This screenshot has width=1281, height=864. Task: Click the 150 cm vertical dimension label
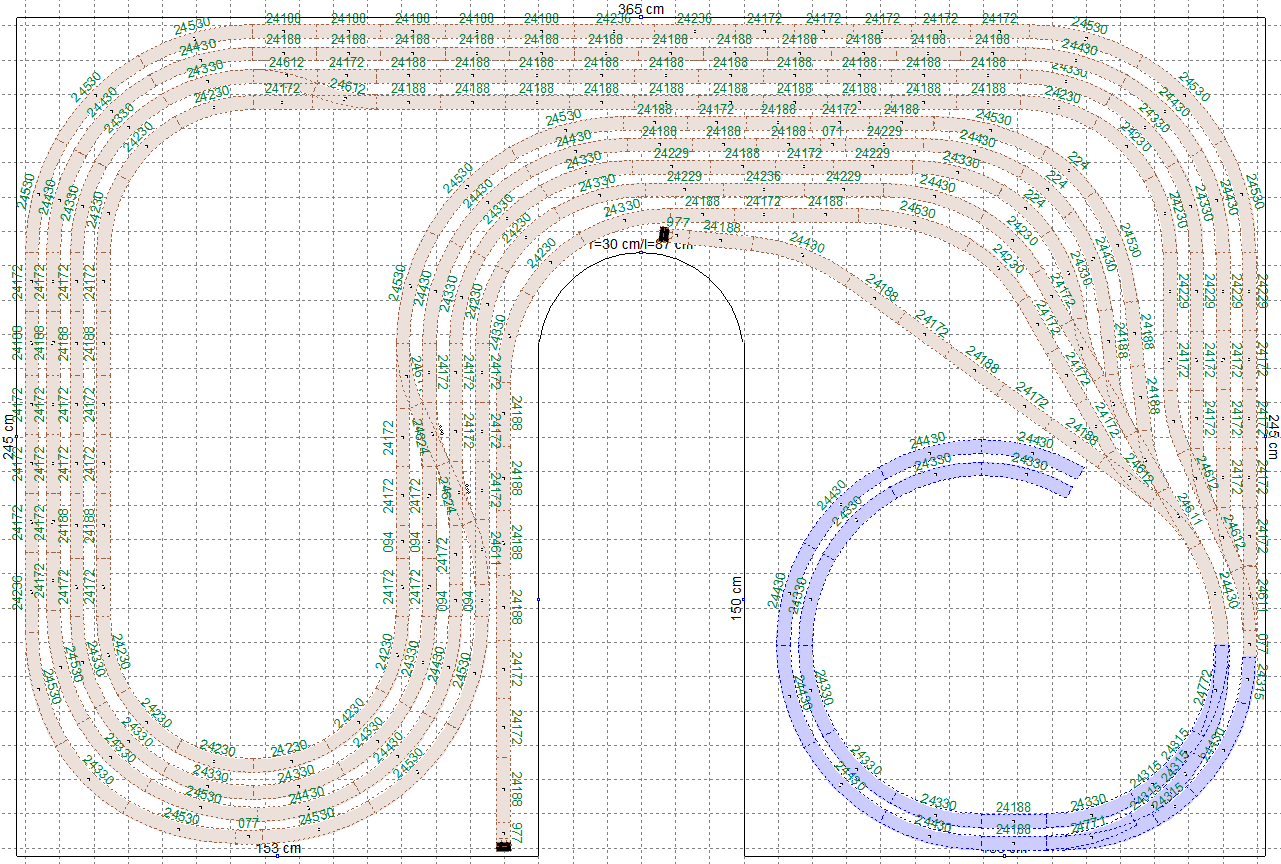click(736, 598)
